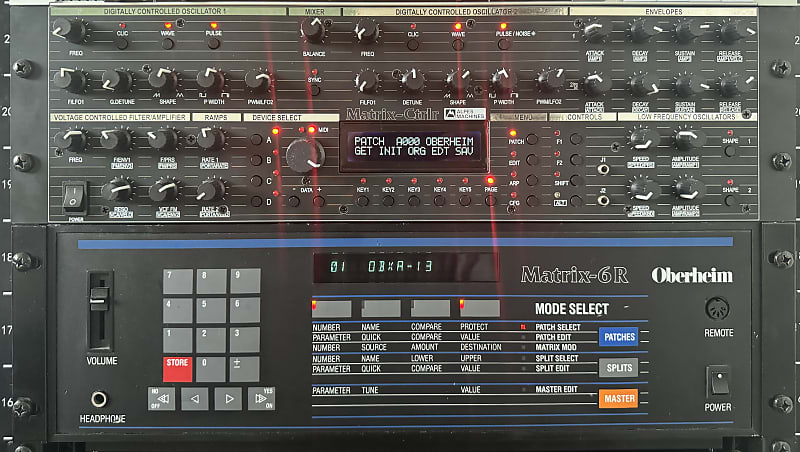800x452 pixels.
Task: Switch to PATCH menu mode
Action: 532,139
